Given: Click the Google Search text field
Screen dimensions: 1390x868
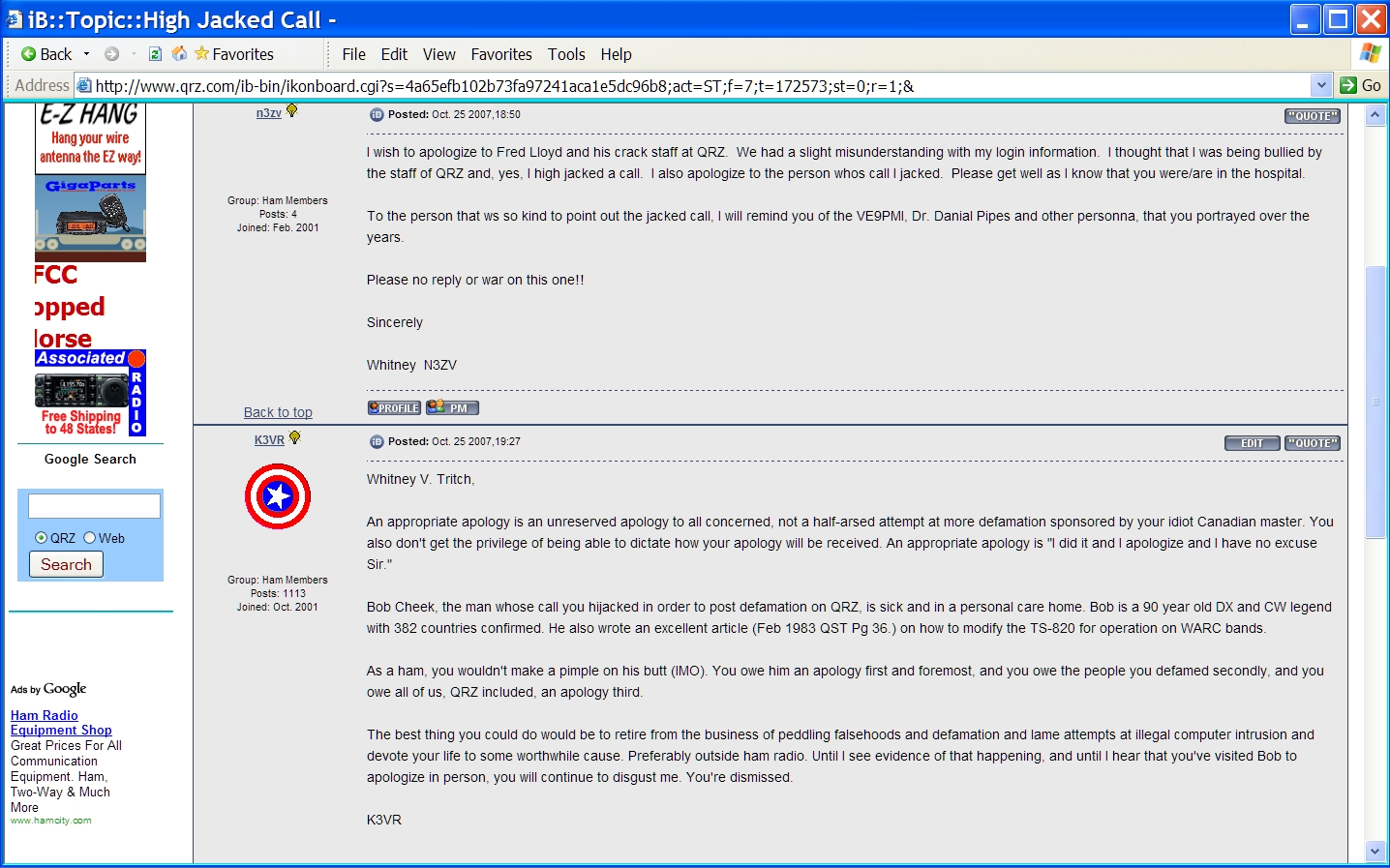Looking at the screenshot, I should 94,506.
